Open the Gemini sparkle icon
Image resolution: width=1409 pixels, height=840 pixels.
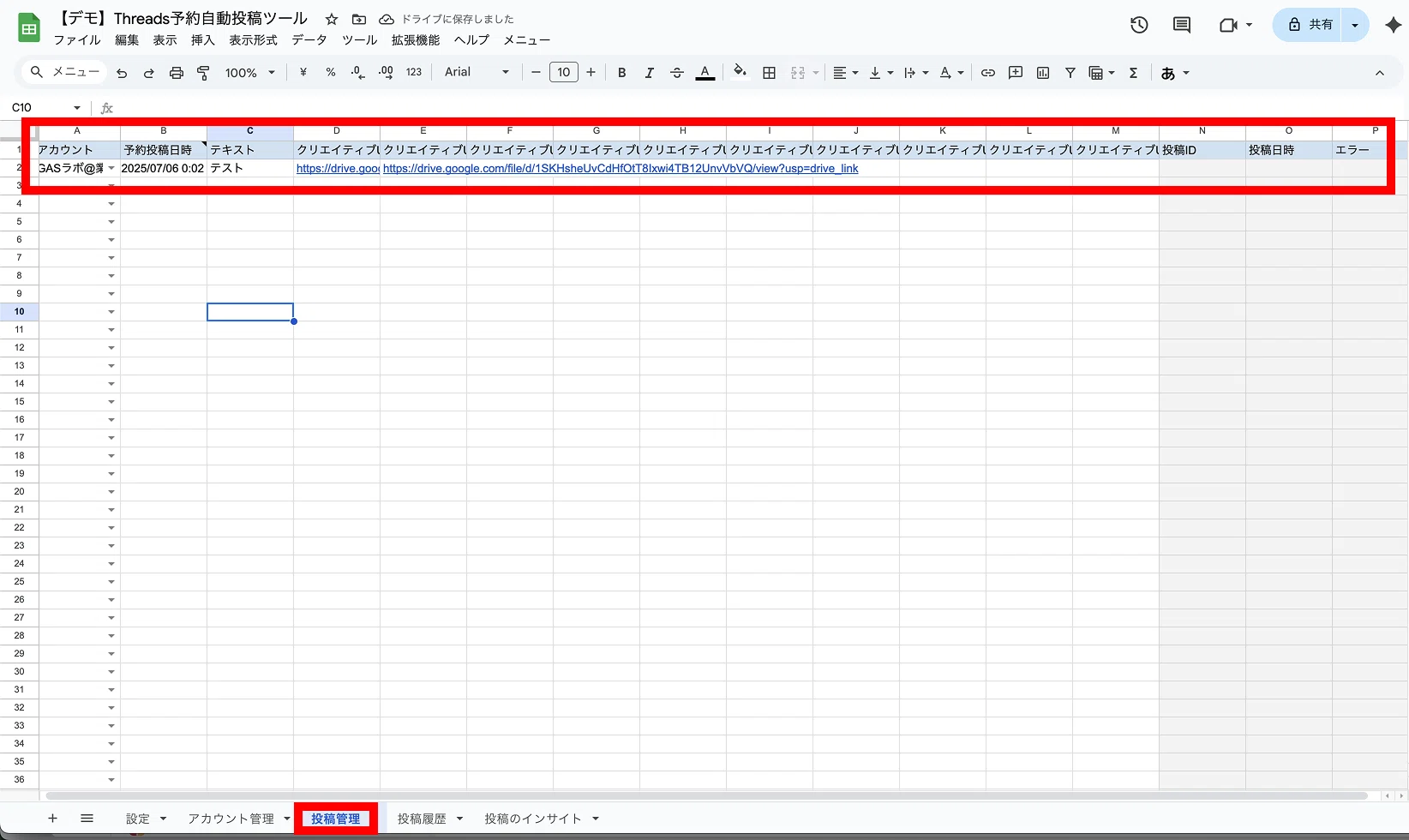[1394, 25]
